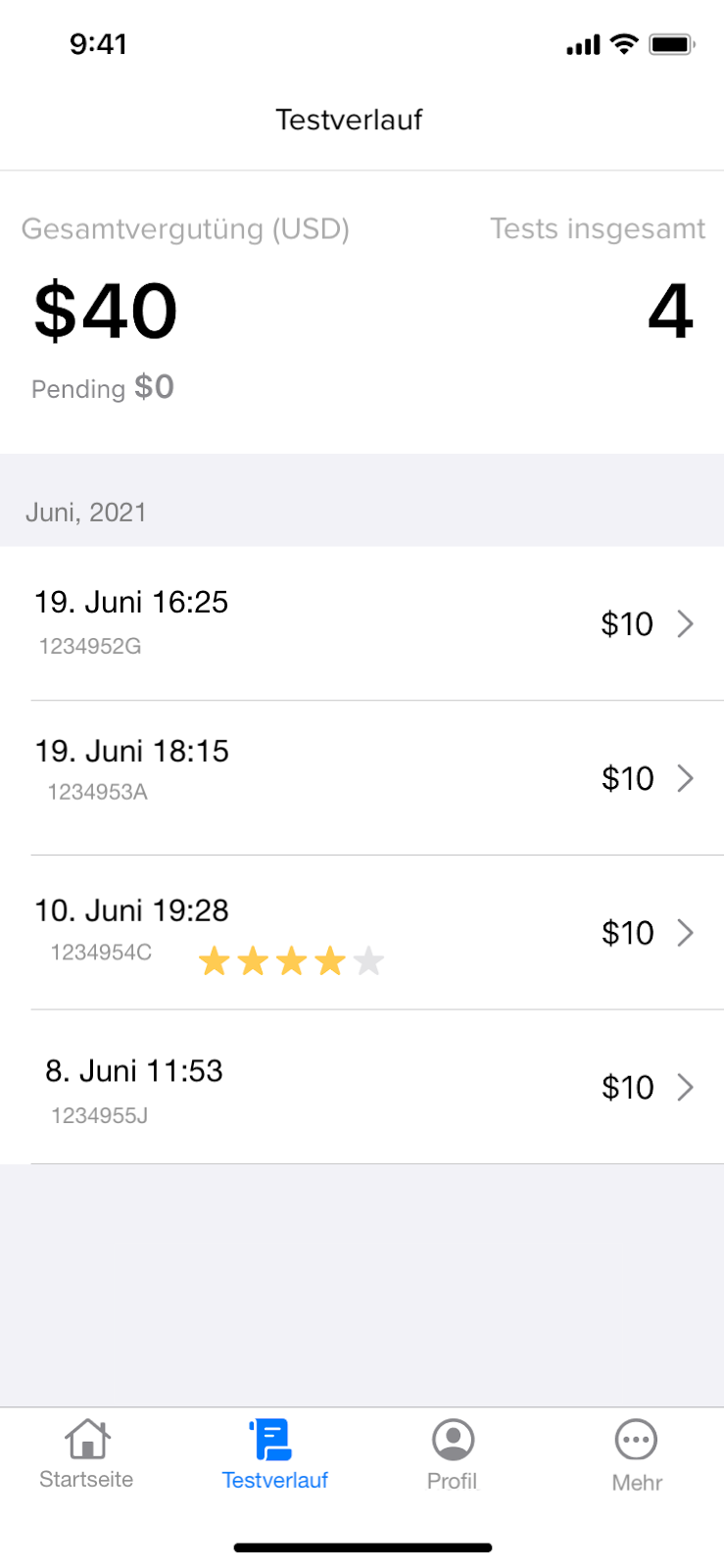Switch to the Profil tab label
The height and width of the screenshot is (1568, 724).
[x=452, y=1481]
